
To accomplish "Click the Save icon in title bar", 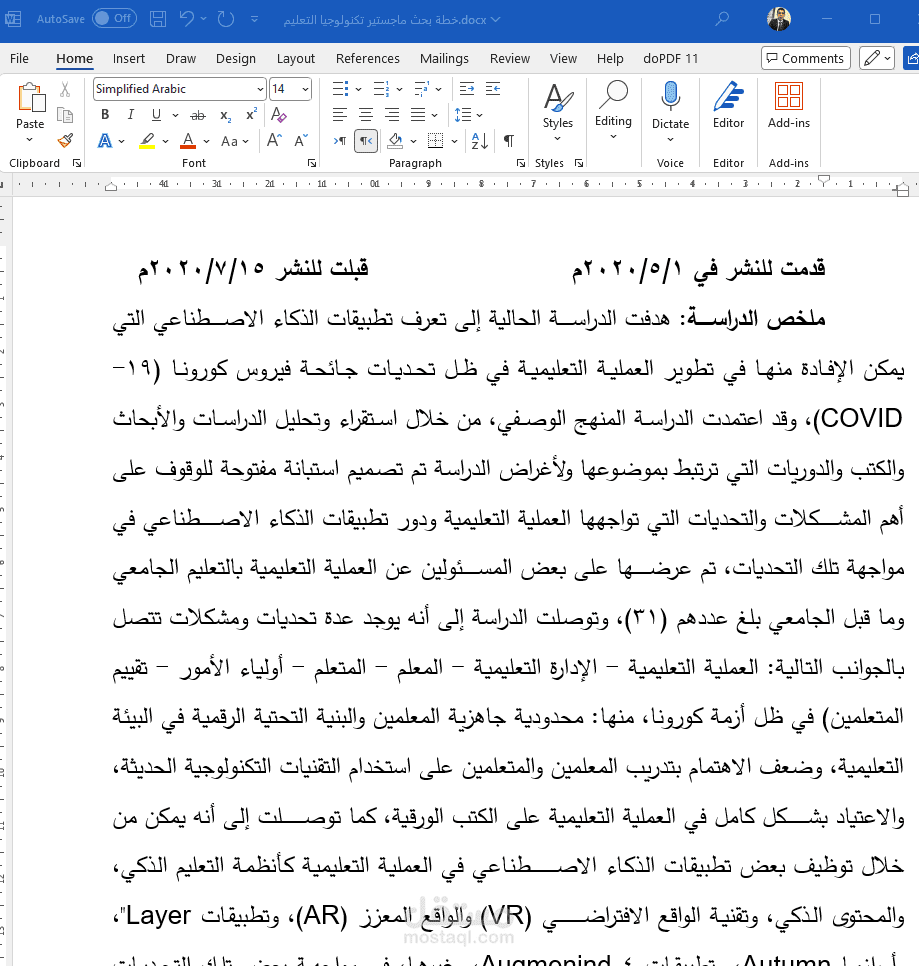I will click(158, 19).
